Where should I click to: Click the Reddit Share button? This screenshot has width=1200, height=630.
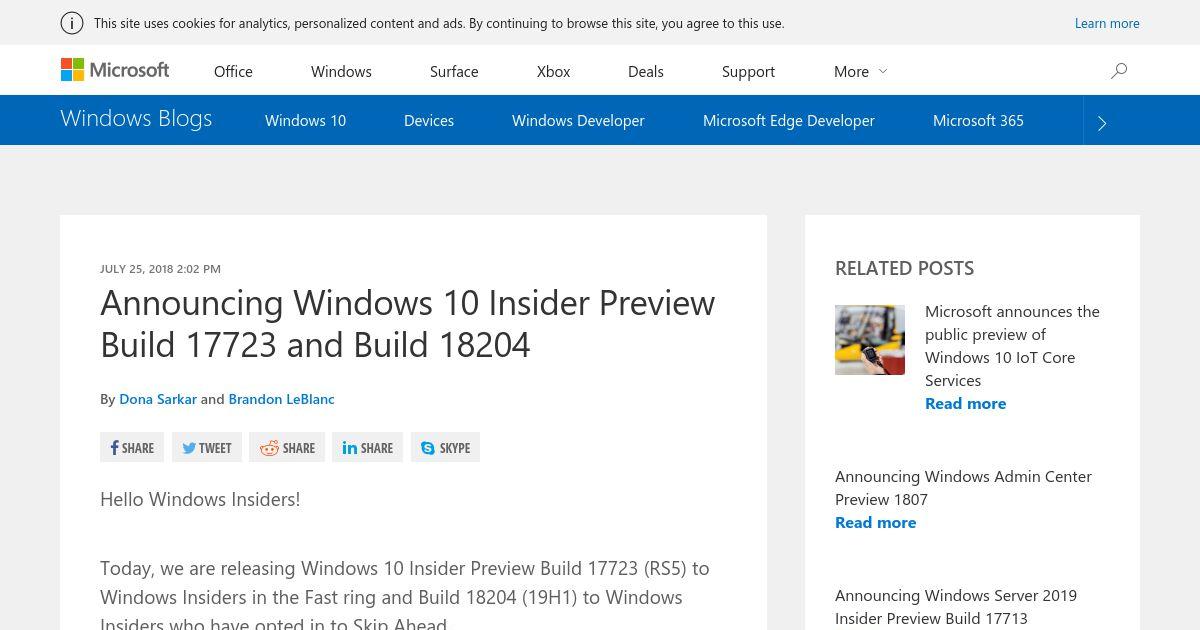[287, 448]
